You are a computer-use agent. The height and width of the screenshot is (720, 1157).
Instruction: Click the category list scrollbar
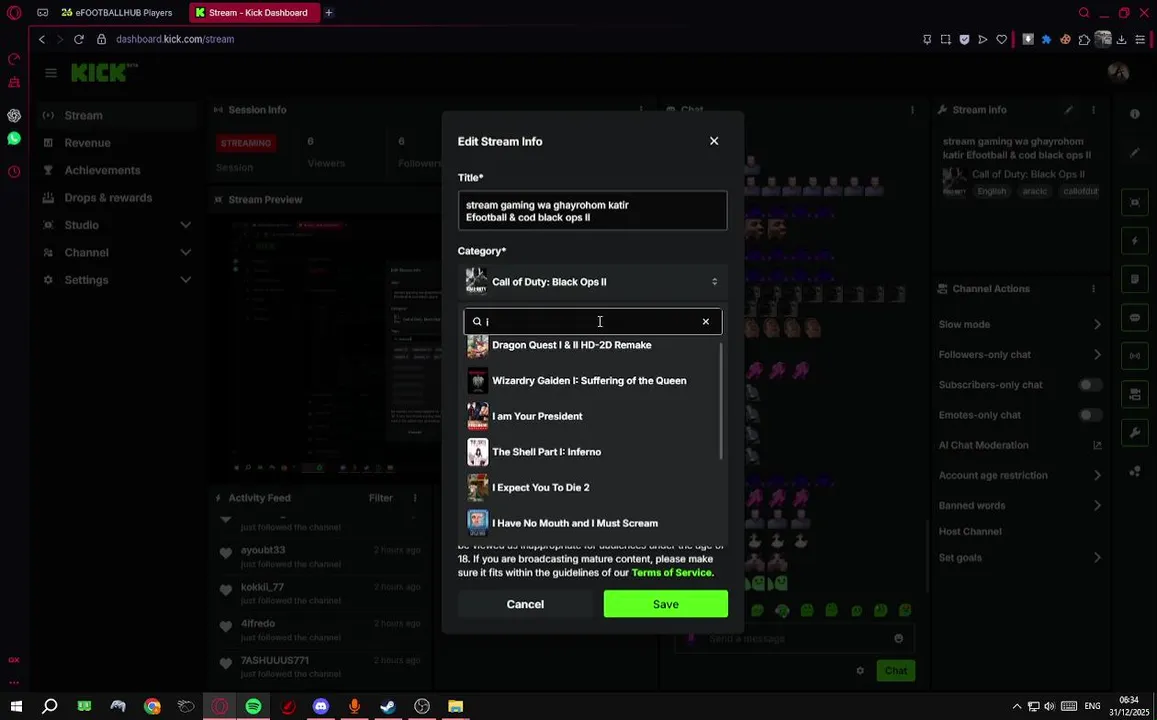pos(721,402)
